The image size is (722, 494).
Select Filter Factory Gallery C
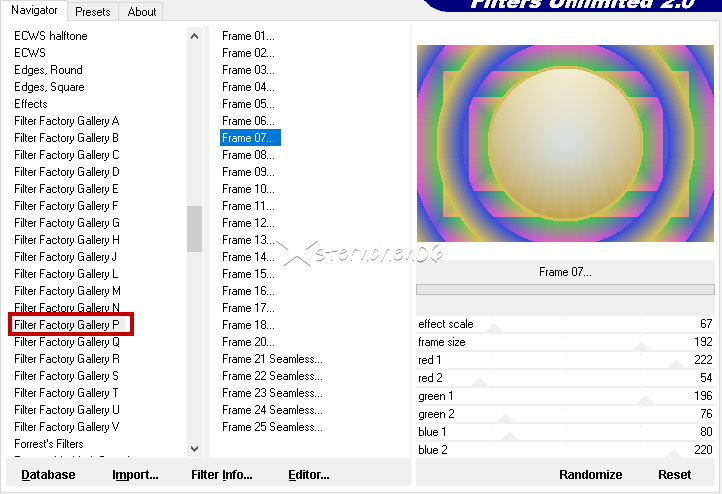coord(67,155)
